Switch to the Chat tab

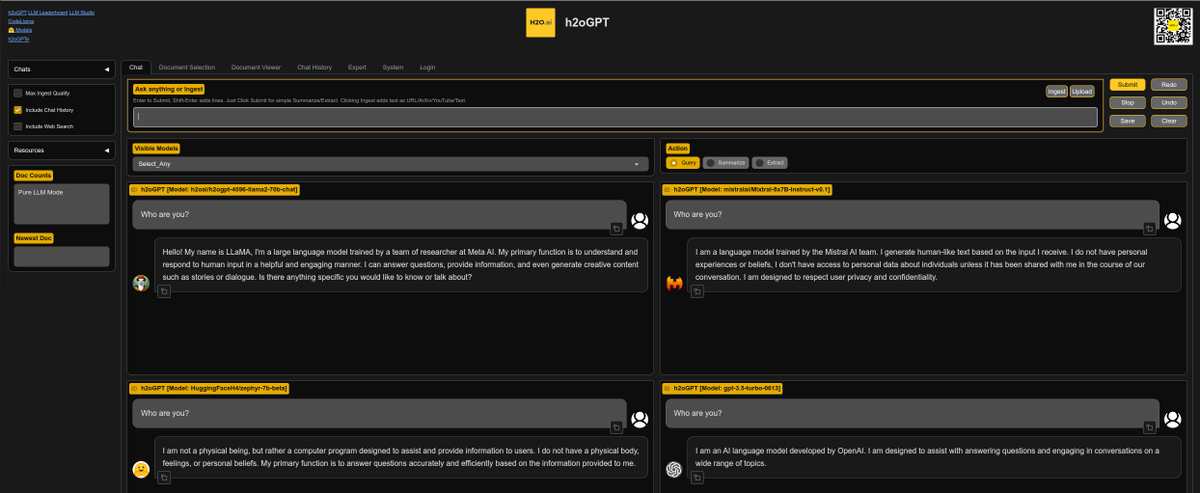[136, 67]
